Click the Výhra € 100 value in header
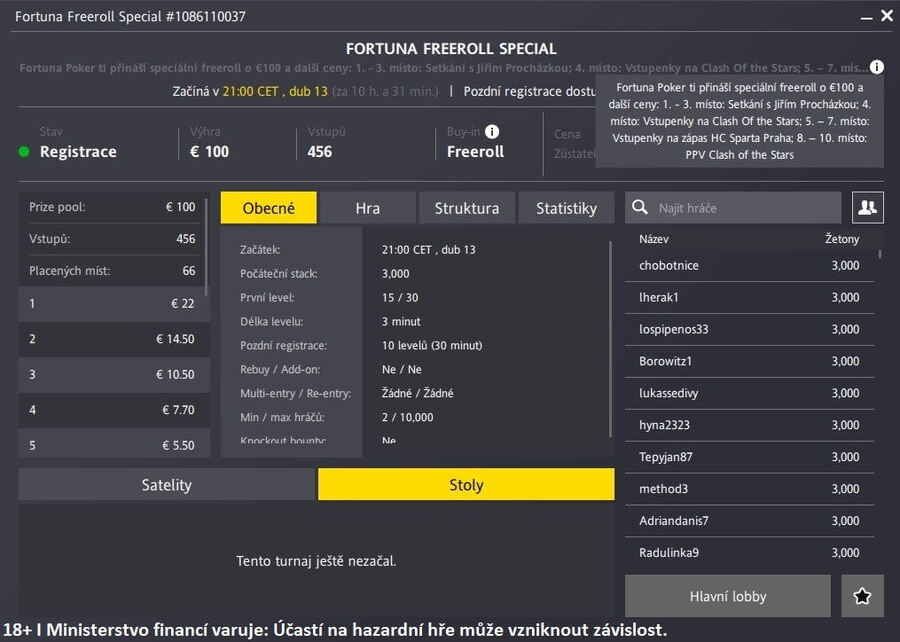Viewport: 900px width, 642px height. coord(209,152)
